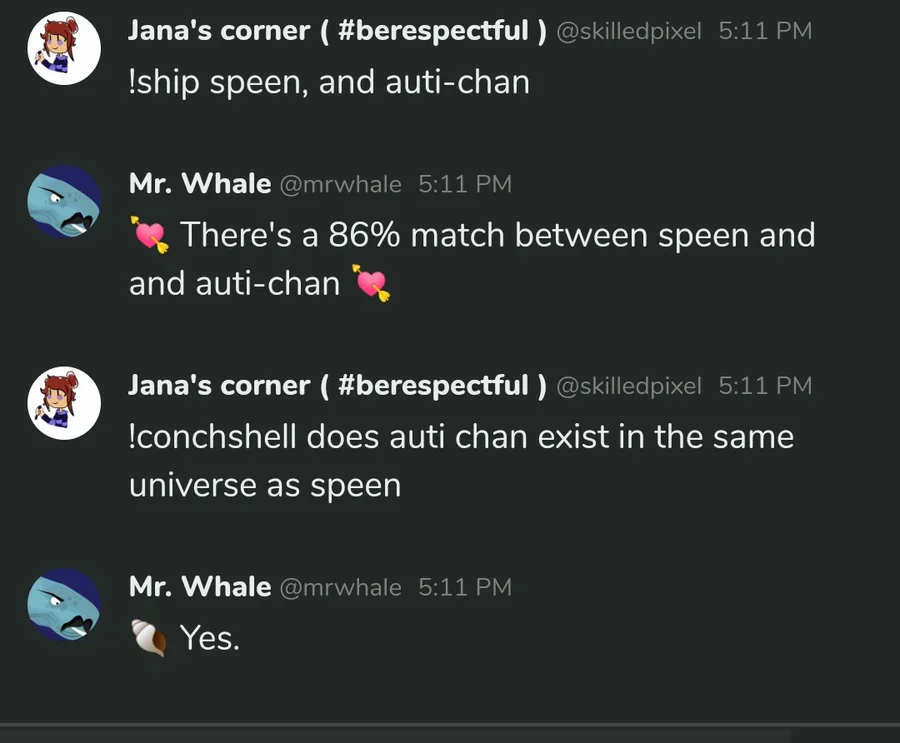Screen dimensions: 900x743
Task: Click the conch shell emoji before Yes
Action: click(149, 637)
